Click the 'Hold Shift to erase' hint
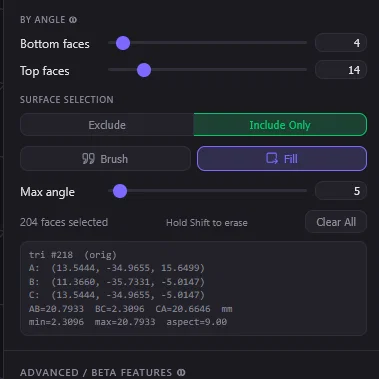Viewport: 379px width, 379px height. [x=207, y=223]
